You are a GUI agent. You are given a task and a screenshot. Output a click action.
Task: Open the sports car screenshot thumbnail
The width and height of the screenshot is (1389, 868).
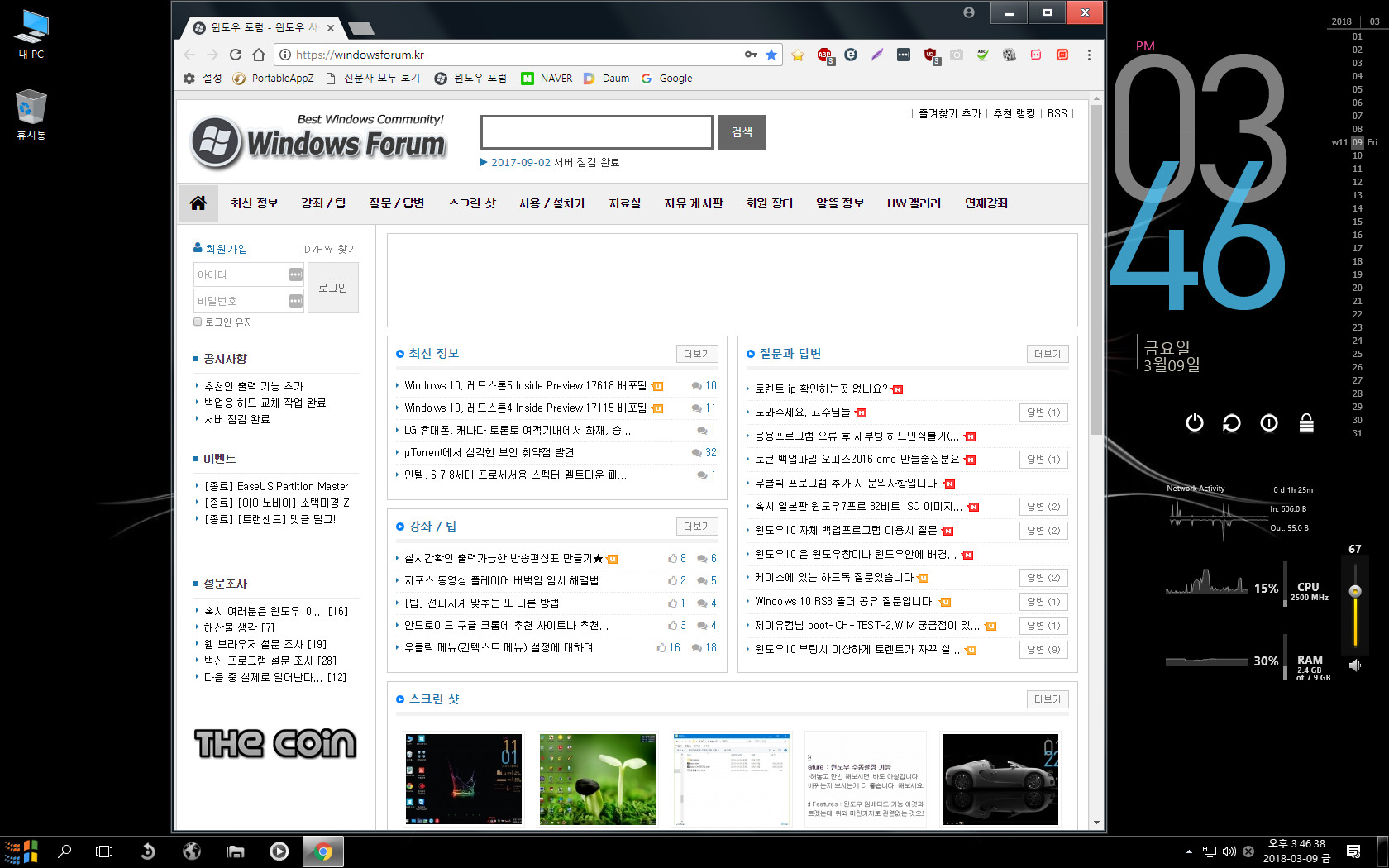tap(1000, 779)
